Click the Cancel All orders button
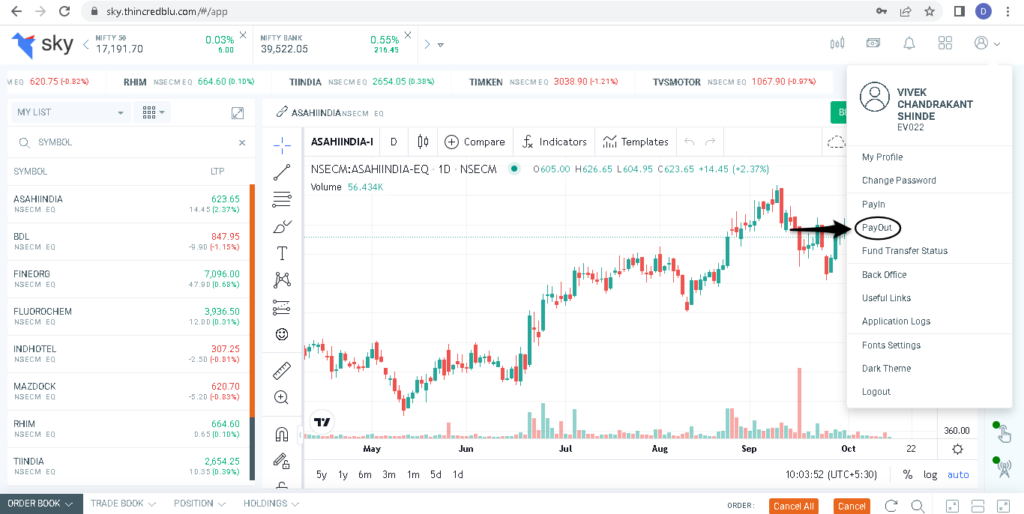Viewport: 1024px width, 514px height. (x=793, y=506)
